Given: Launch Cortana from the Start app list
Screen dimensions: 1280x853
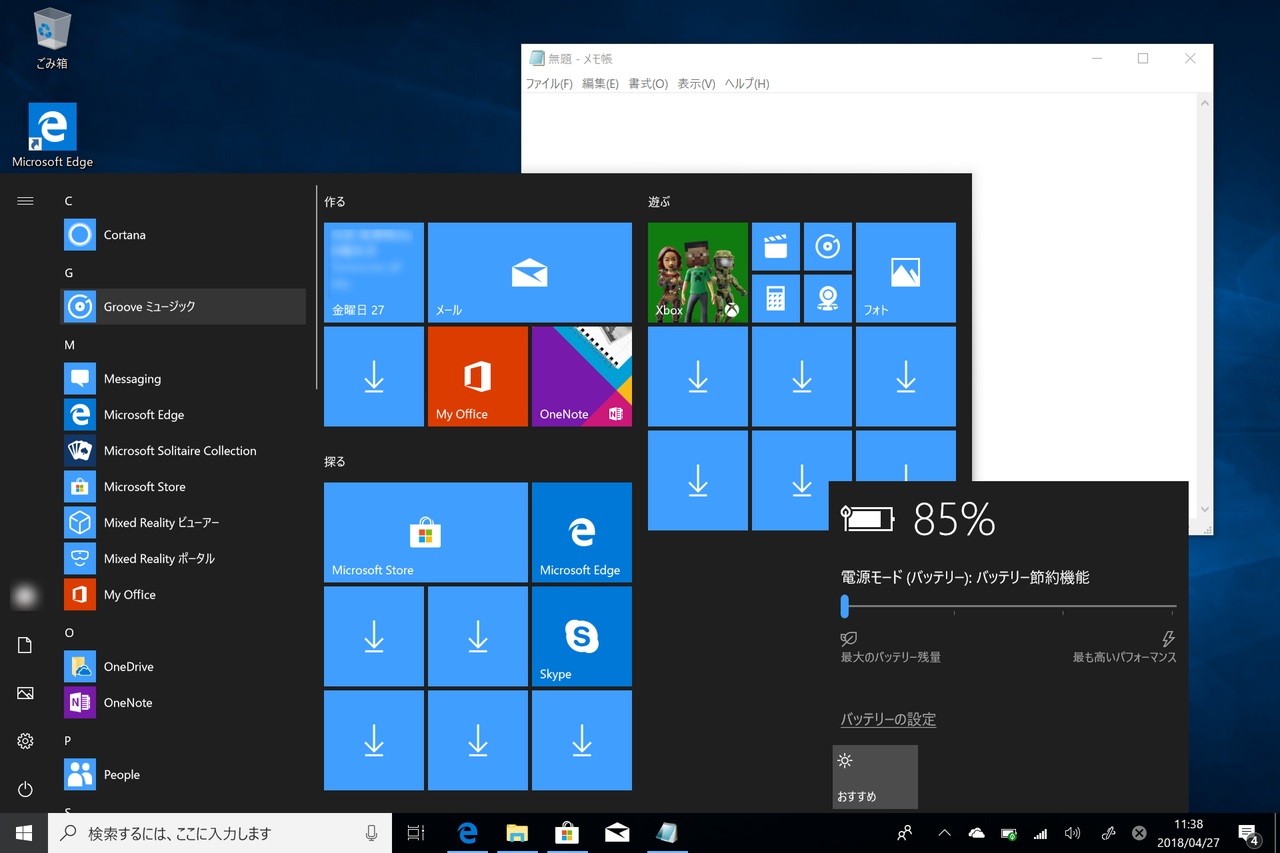Looking at the screenshot, I should tap(184, 235).
